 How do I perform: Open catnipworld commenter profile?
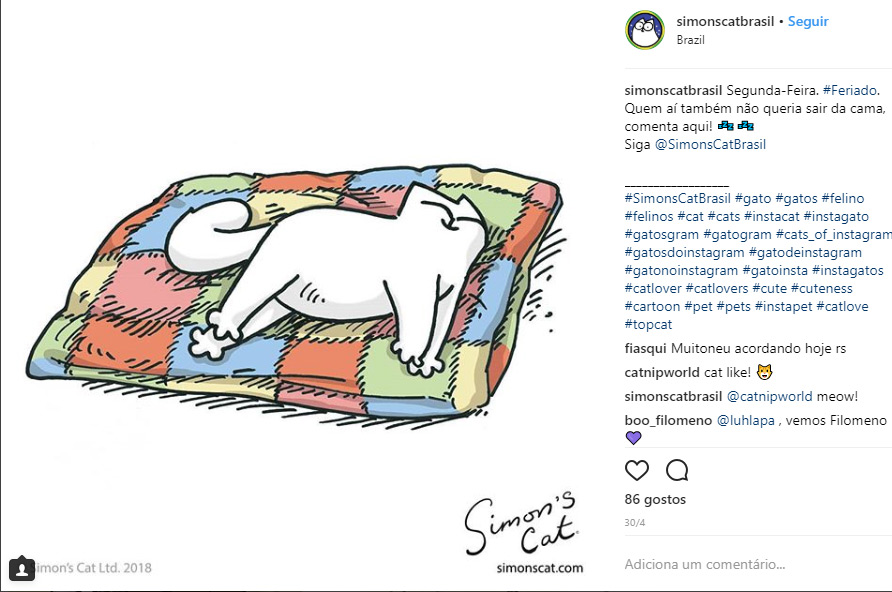pyautogui.click(x=662, y=372)
